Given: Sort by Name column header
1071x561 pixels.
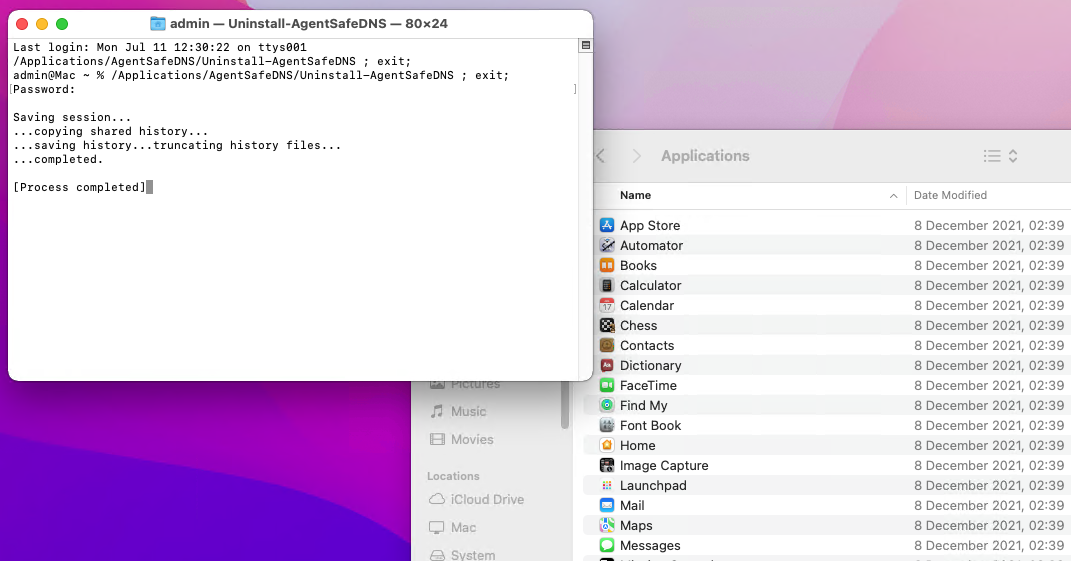Looking at the screenshot, I should coord(635,195).
